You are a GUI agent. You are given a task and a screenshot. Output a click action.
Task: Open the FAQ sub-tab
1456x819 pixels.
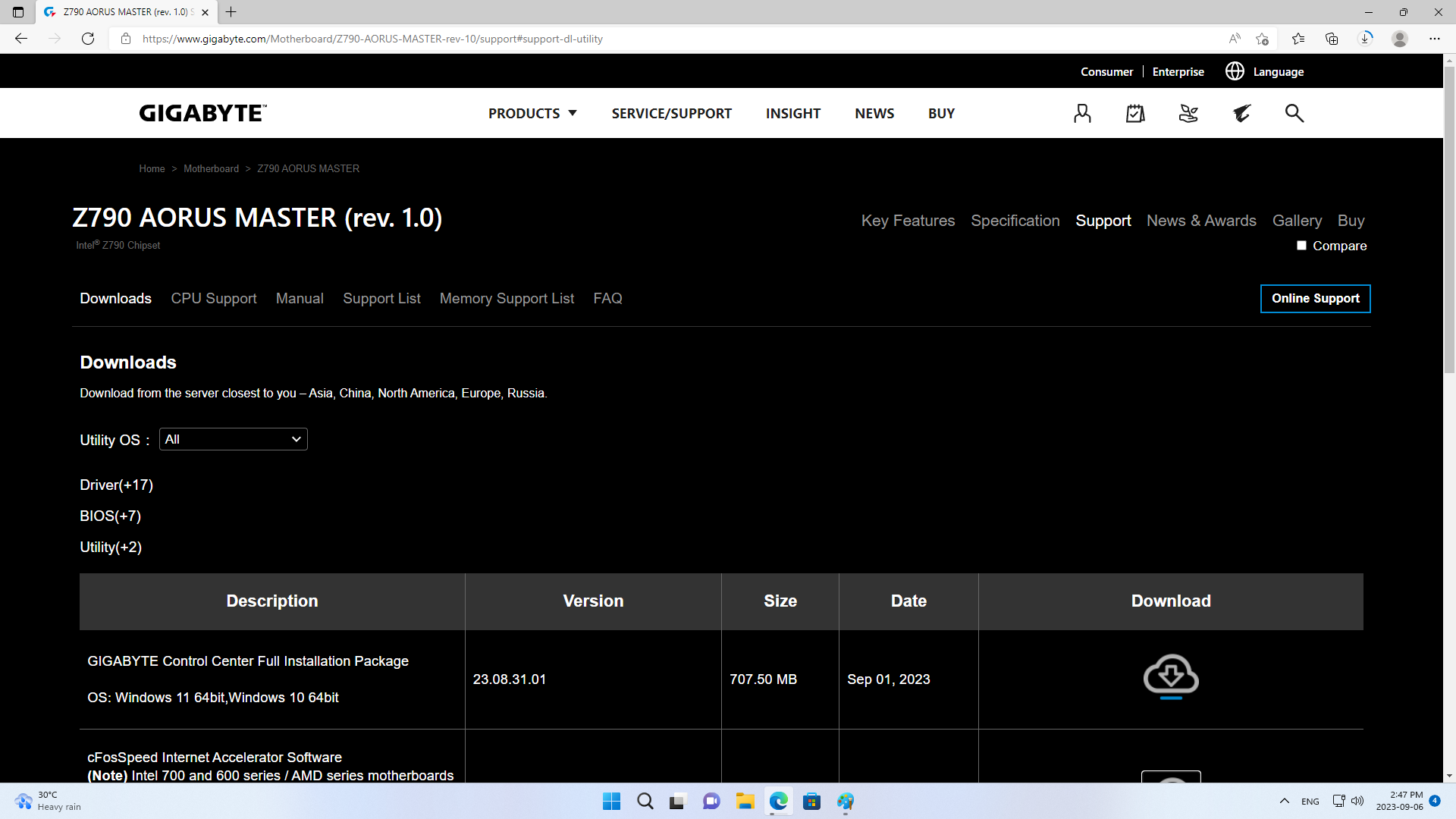[607, 299]
